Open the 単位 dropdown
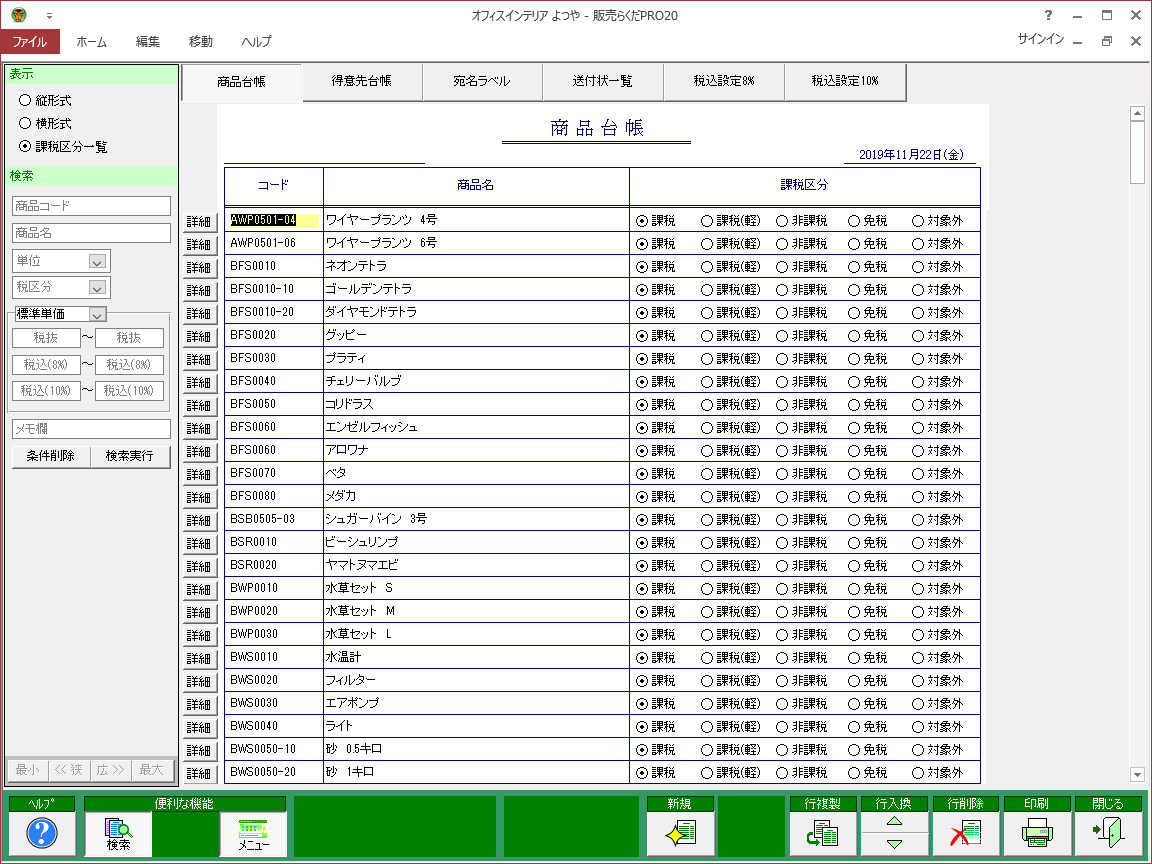1152x864 pixels. pos(97,262)
